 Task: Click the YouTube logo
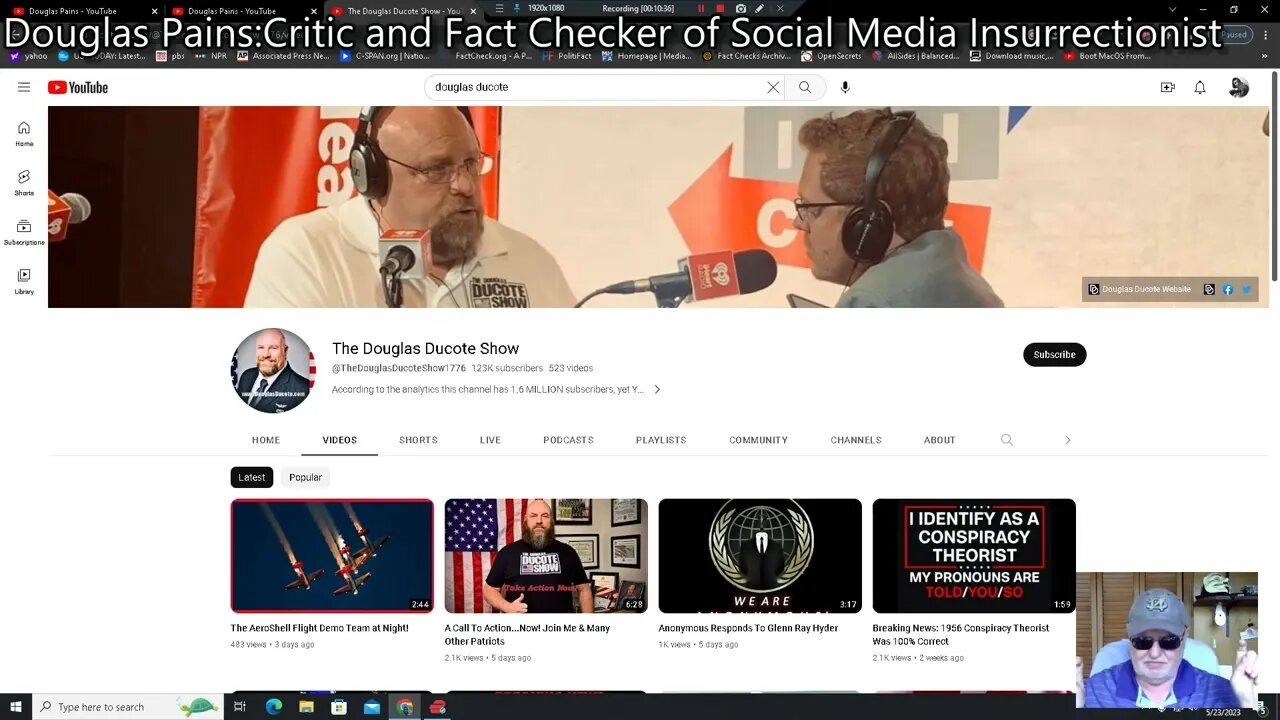[78, 87]
